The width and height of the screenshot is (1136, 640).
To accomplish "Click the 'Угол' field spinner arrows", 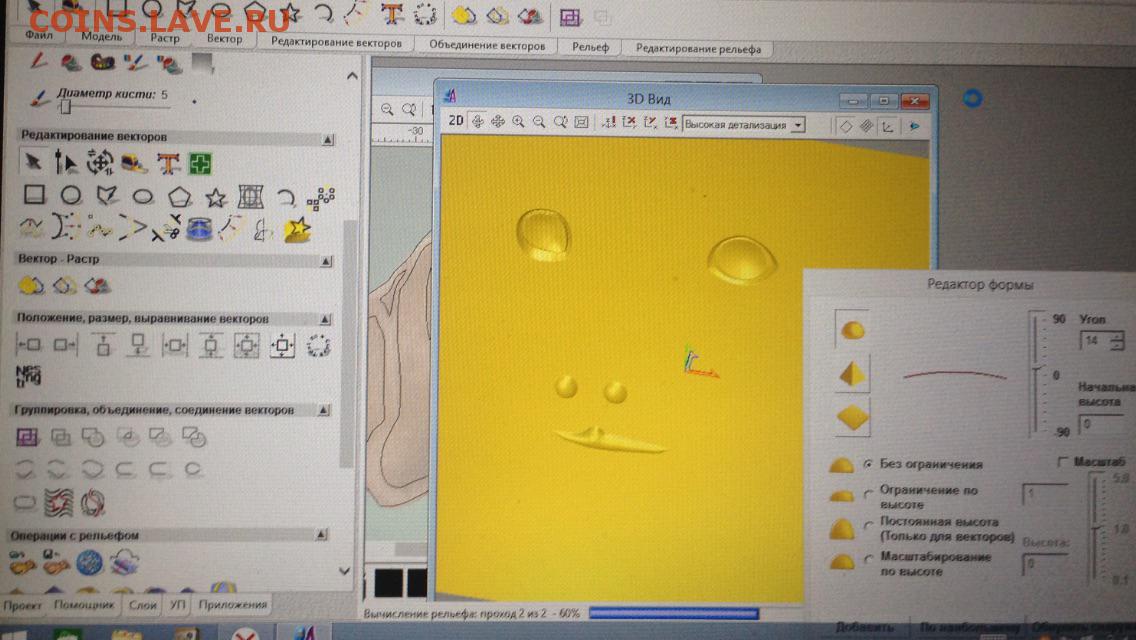I will 1117,340.
